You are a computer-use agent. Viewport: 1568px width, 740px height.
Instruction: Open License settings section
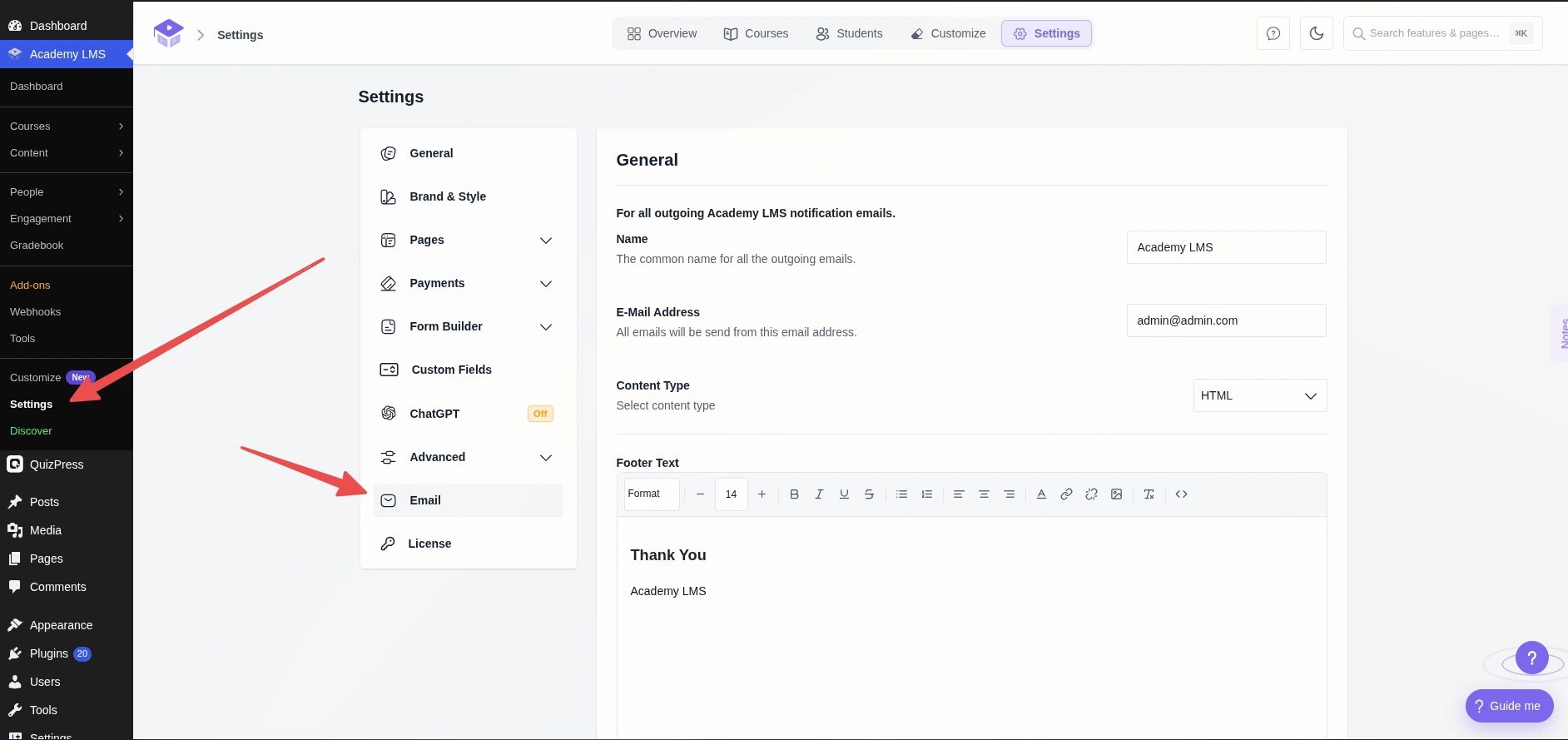[468, 544]
